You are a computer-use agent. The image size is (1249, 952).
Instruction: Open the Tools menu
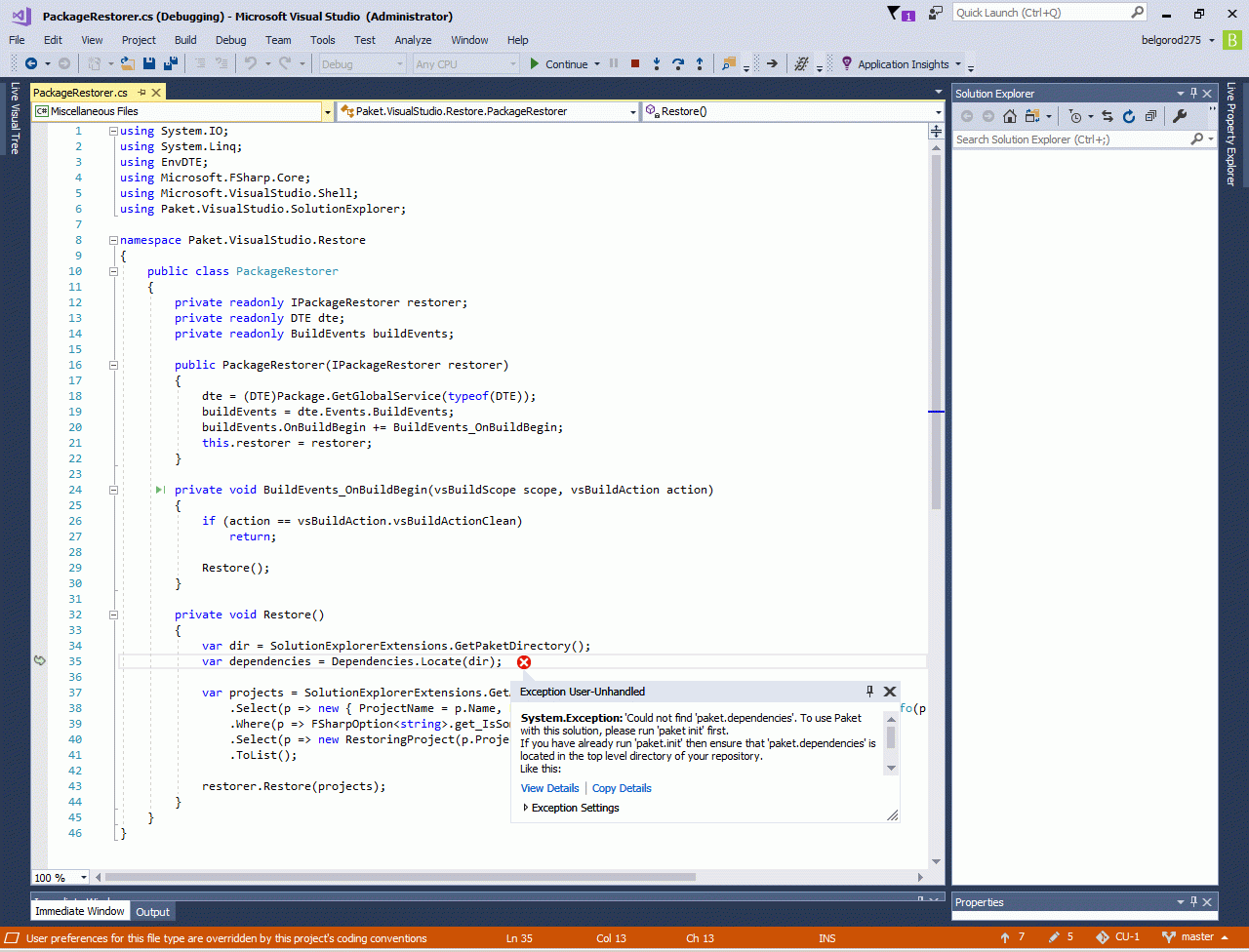(x=322, y=40)
